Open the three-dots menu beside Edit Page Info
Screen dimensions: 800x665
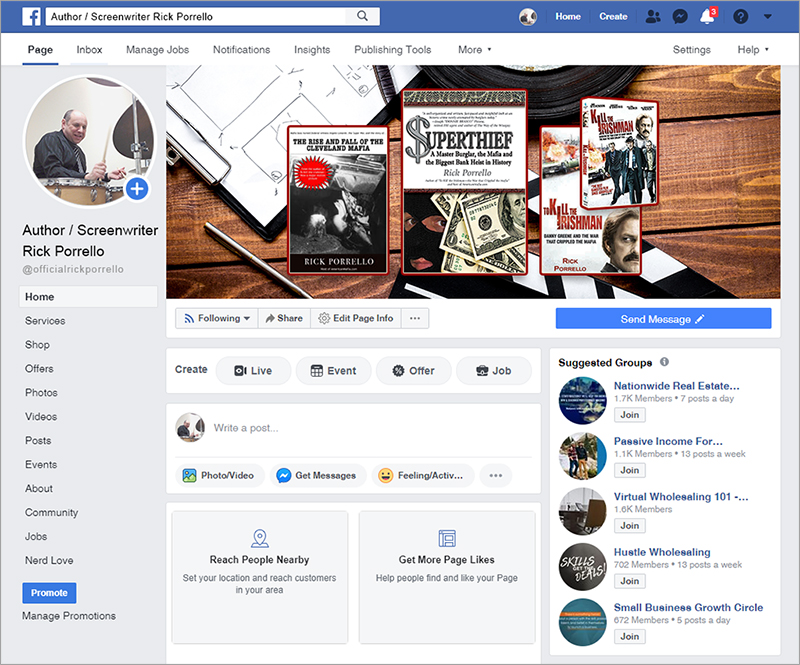tap(415, 318)
